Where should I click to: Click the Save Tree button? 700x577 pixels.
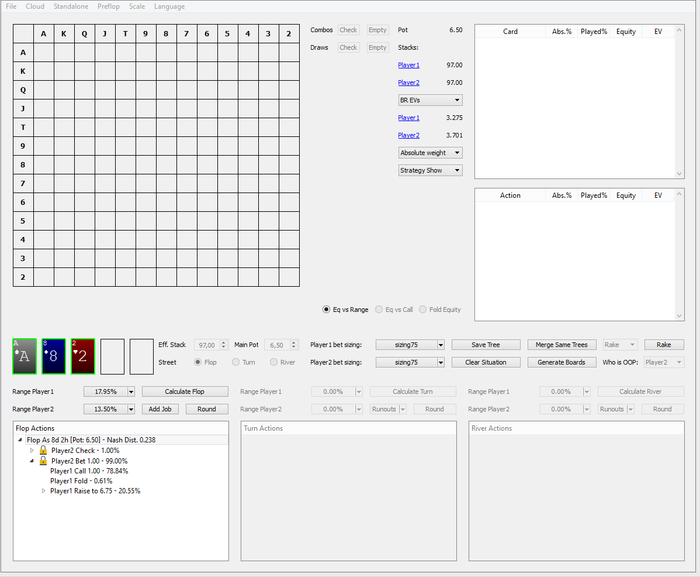486,345
